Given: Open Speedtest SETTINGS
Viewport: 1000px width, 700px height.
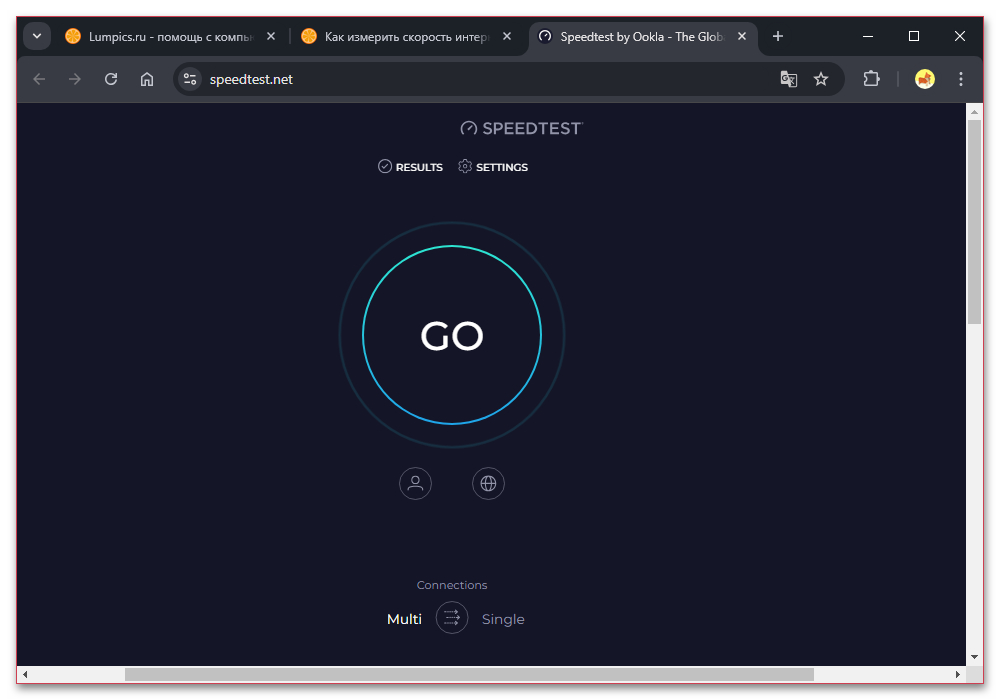Looking at the screenshot, I should click(493, 167).
